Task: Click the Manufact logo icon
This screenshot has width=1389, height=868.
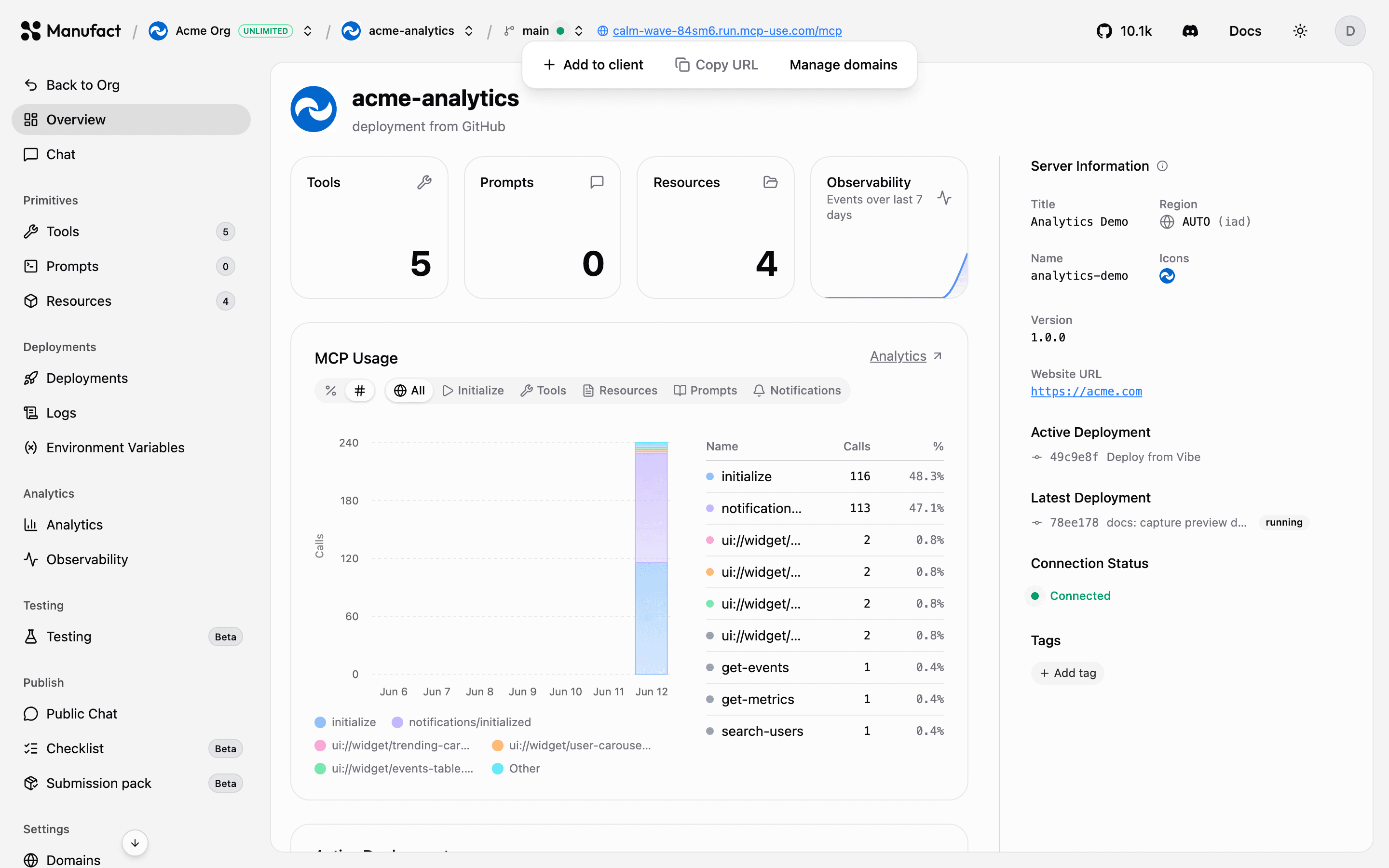Action: [30, 30]
